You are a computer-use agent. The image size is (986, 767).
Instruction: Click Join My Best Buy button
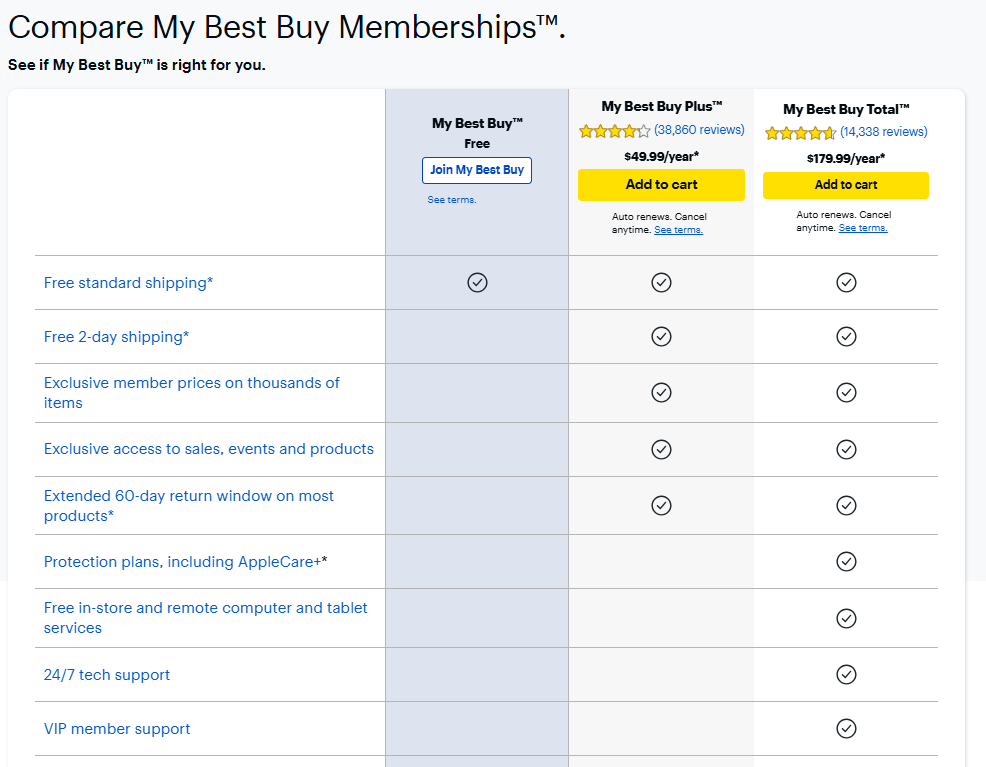click(x=477, y=170)
